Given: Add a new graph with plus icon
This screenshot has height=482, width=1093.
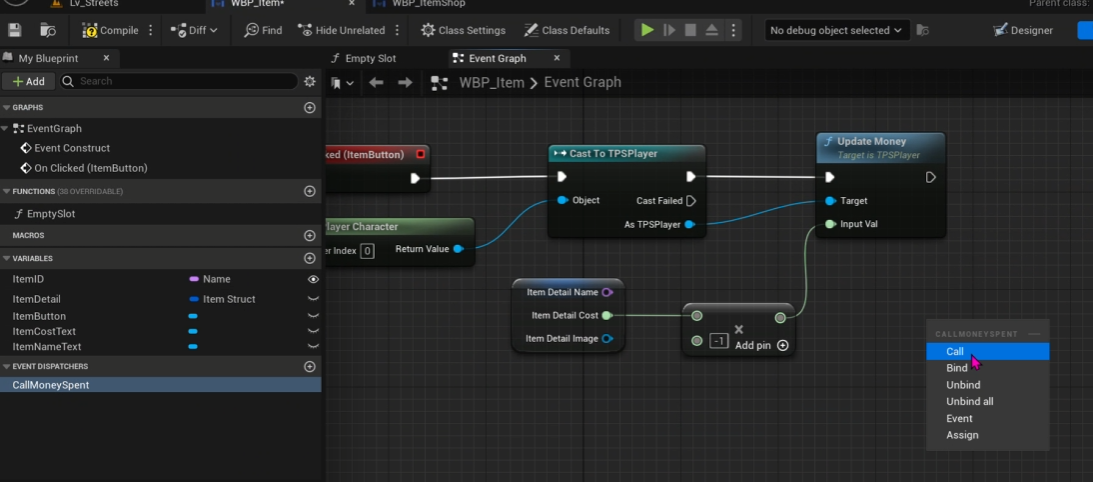Looking at the screenshot, I should point(310,107).
